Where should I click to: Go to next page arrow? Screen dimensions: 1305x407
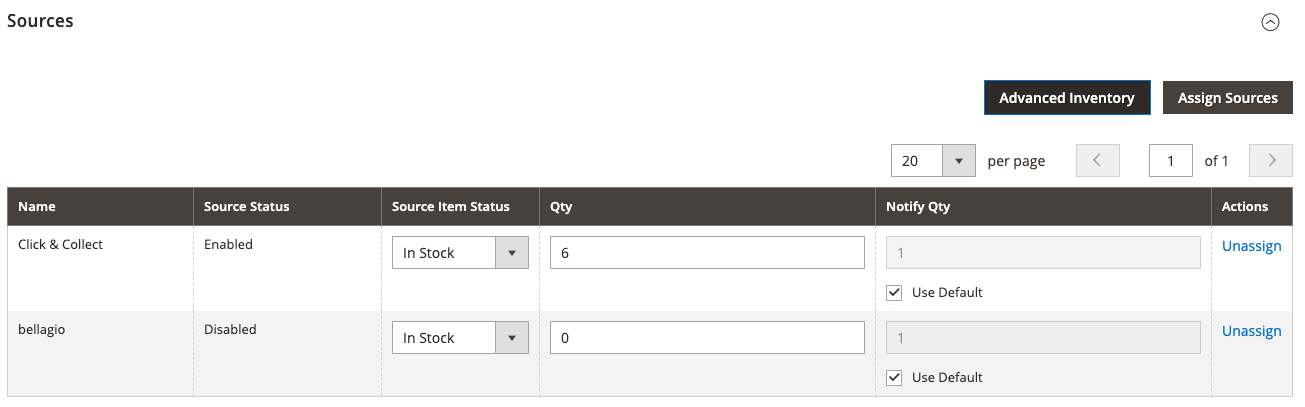(1271, 160)
